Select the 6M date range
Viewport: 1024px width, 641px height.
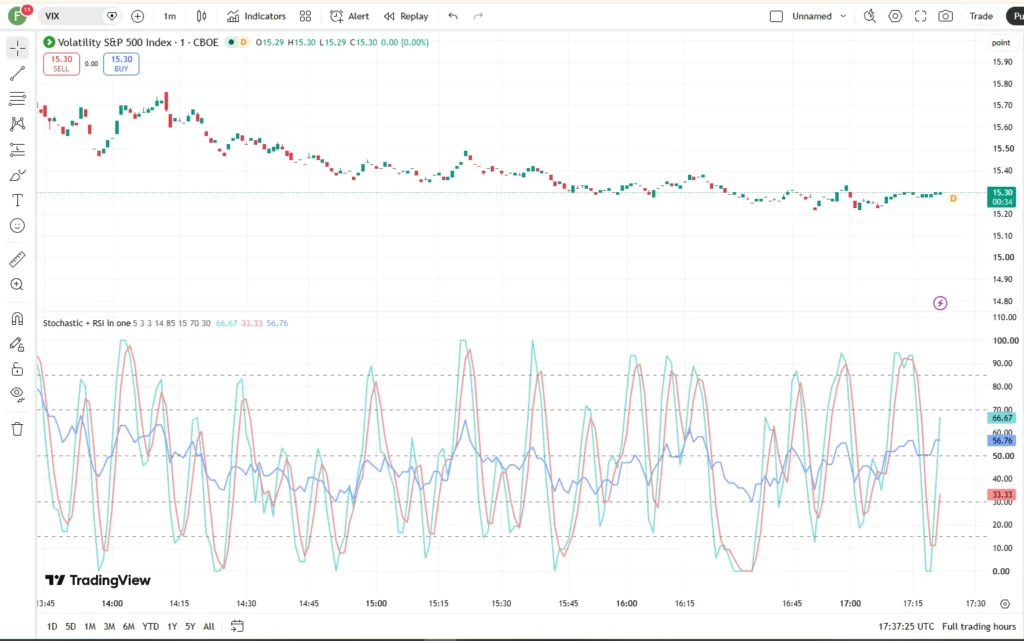[129, 626]
